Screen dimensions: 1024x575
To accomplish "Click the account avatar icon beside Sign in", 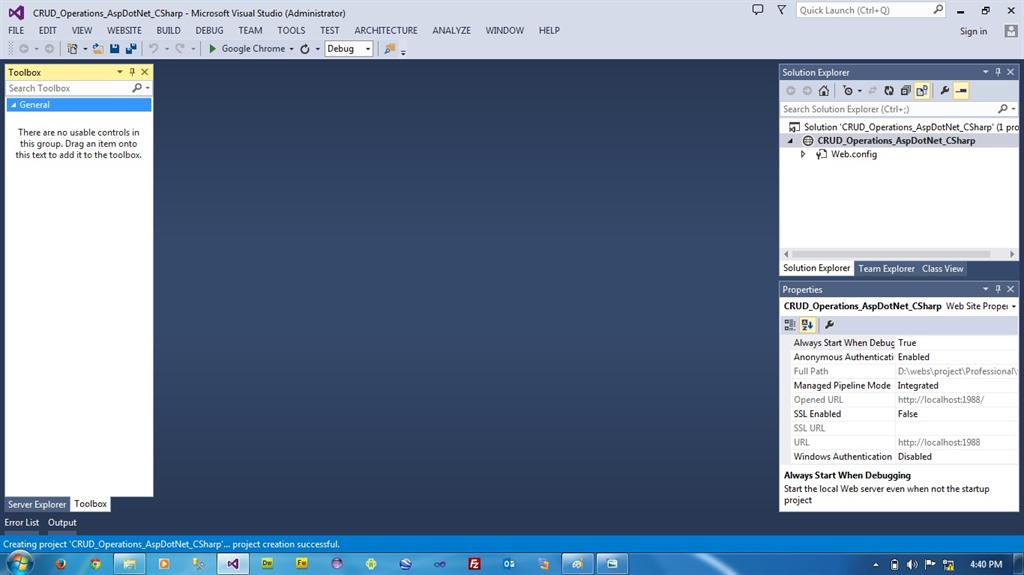I will pos(1010,31).
